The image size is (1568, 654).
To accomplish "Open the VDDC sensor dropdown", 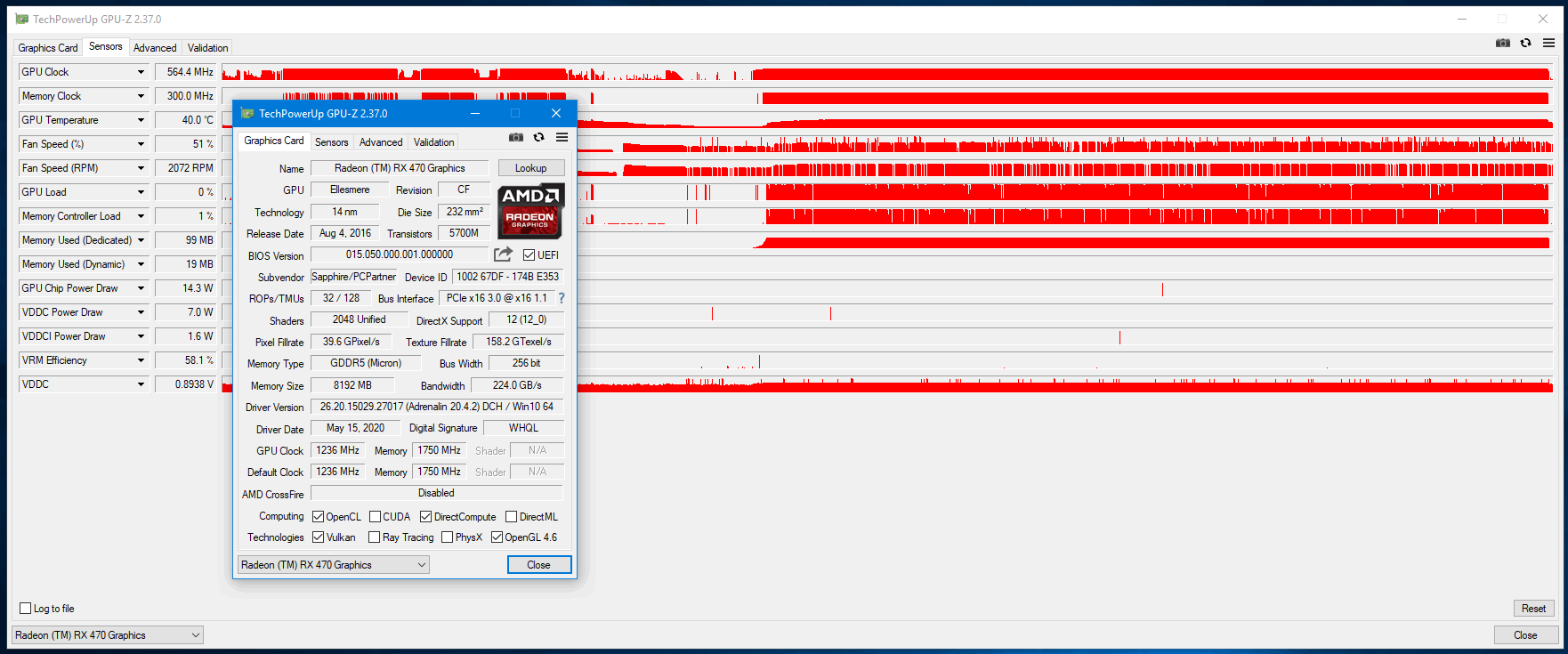I will pos(141,384).
